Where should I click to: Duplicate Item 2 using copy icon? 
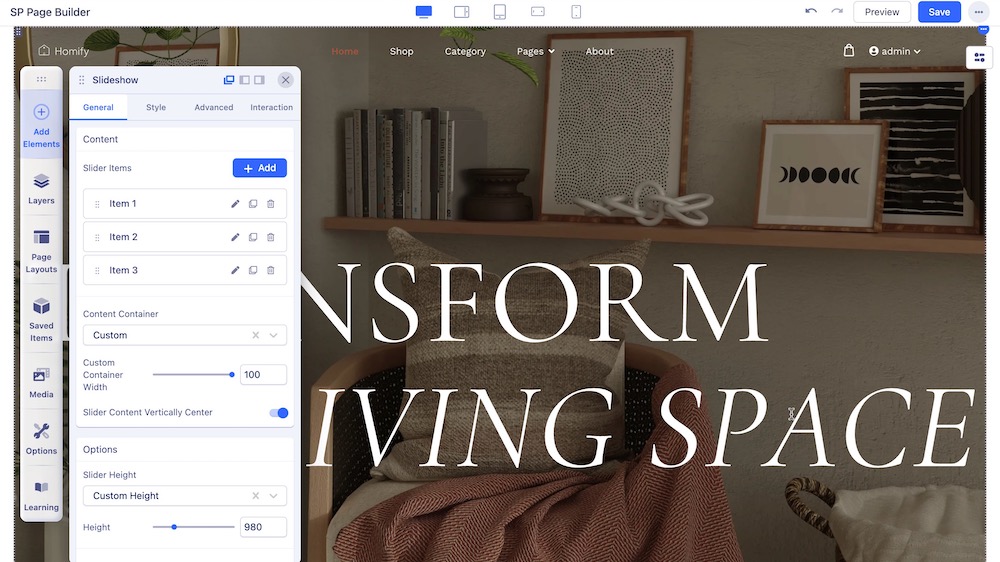coord(253,237)
